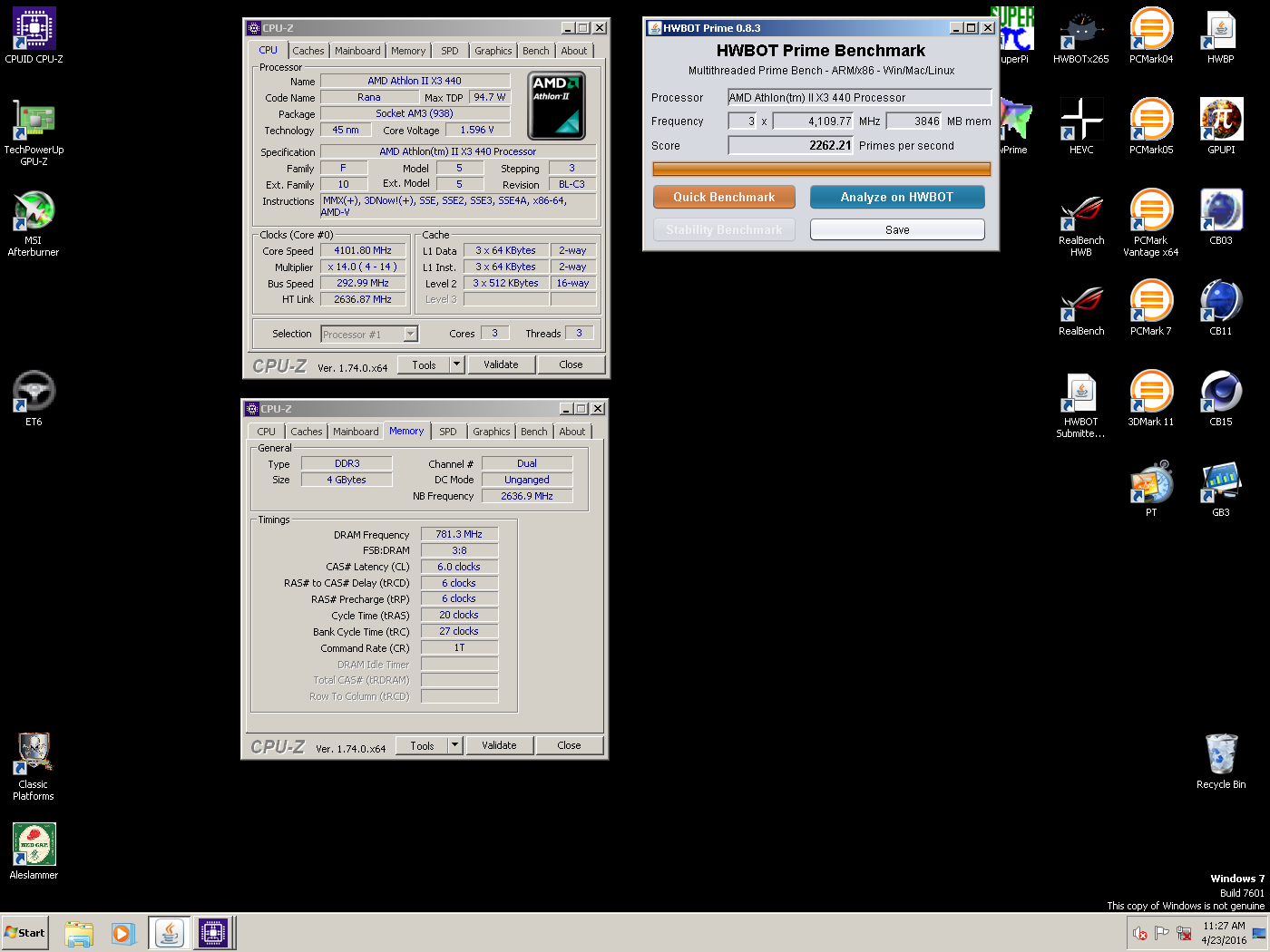Click the orange benchmark progress bar
1270x952 pixels.
[821, 169]
